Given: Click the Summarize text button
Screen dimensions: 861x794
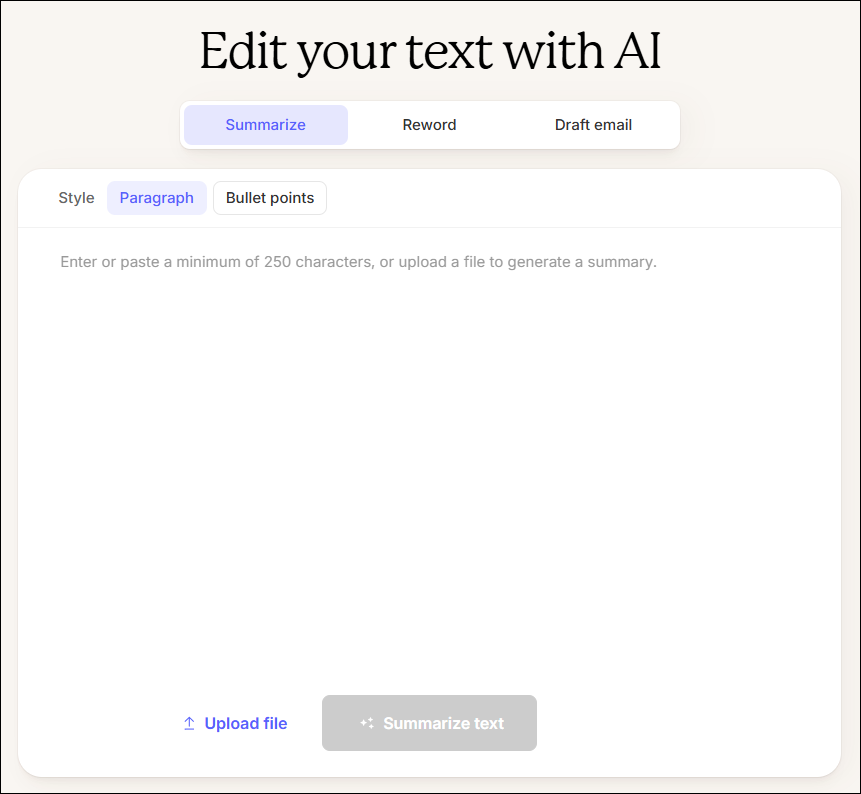Looking at the screenshot, I should click(429, 723).
